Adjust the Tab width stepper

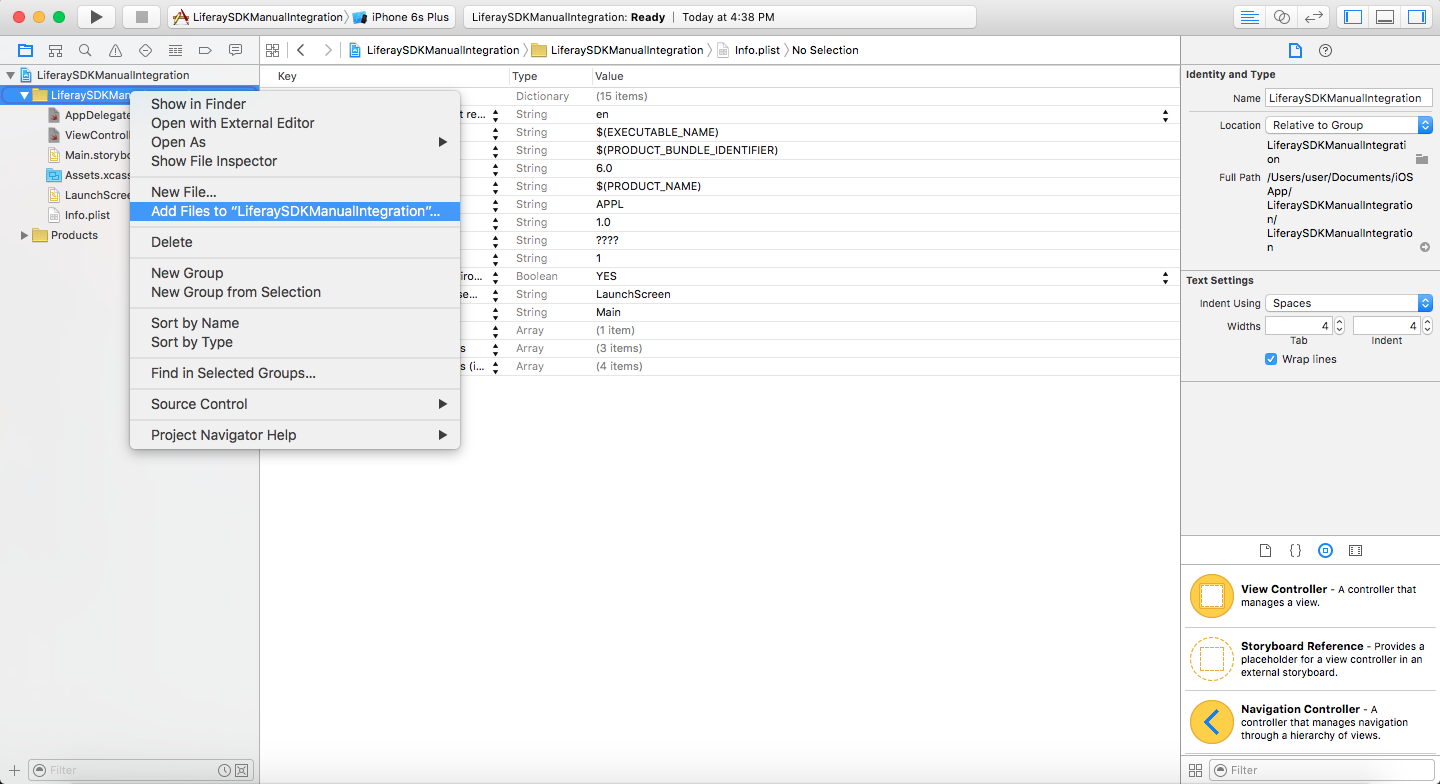[x=1339, y=326]
